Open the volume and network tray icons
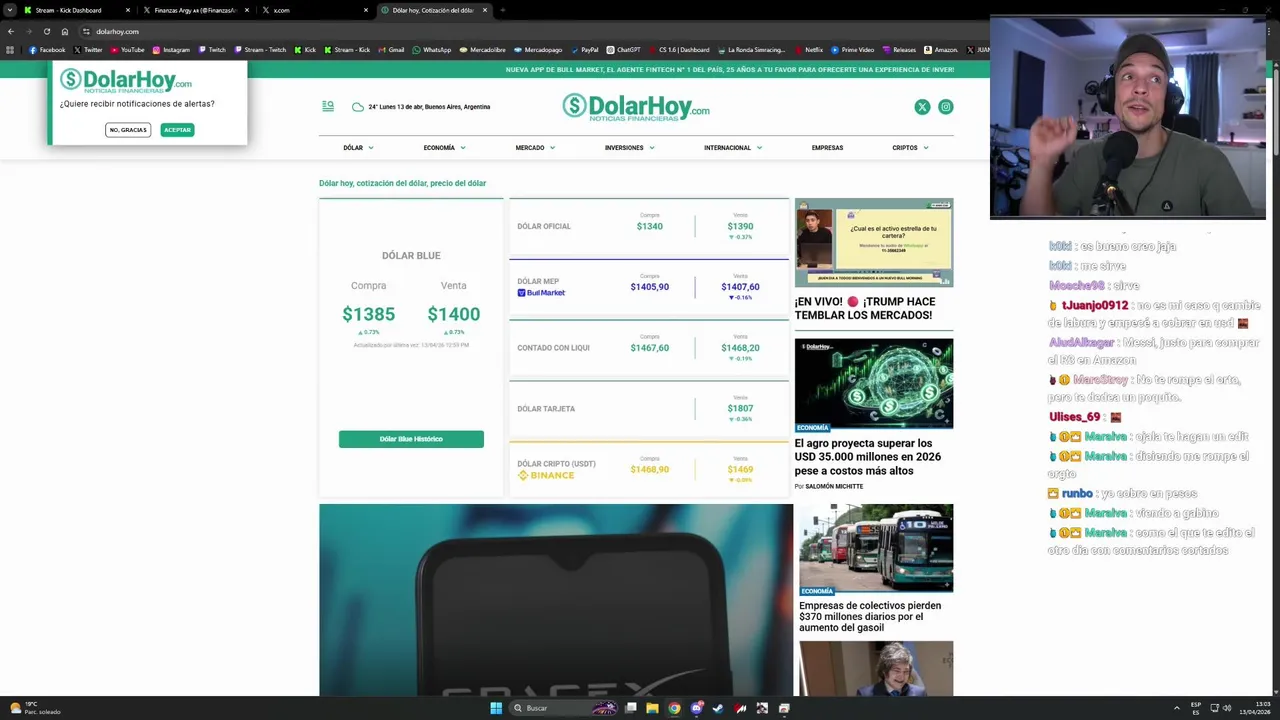The width and height of the screenshot is (1280, 720). pos(1220,708)
